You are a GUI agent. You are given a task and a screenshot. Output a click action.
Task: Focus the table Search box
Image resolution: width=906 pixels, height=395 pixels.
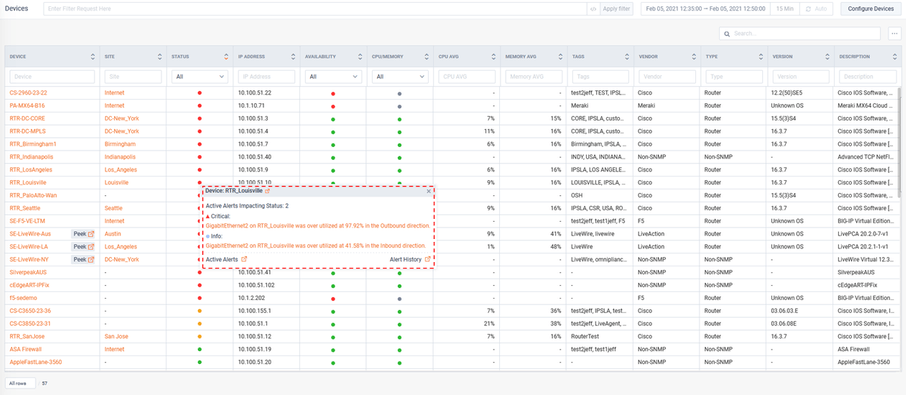pos(800,34)
